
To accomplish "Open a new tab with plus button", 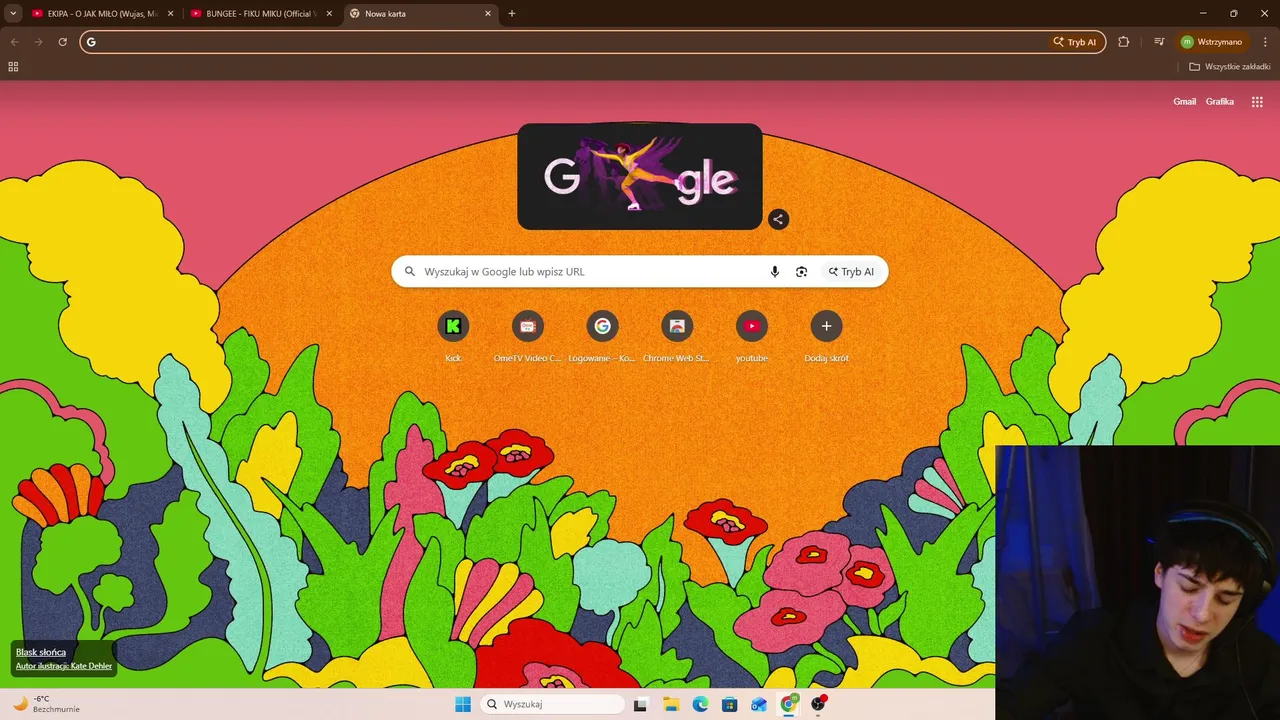I will [512, 14].
